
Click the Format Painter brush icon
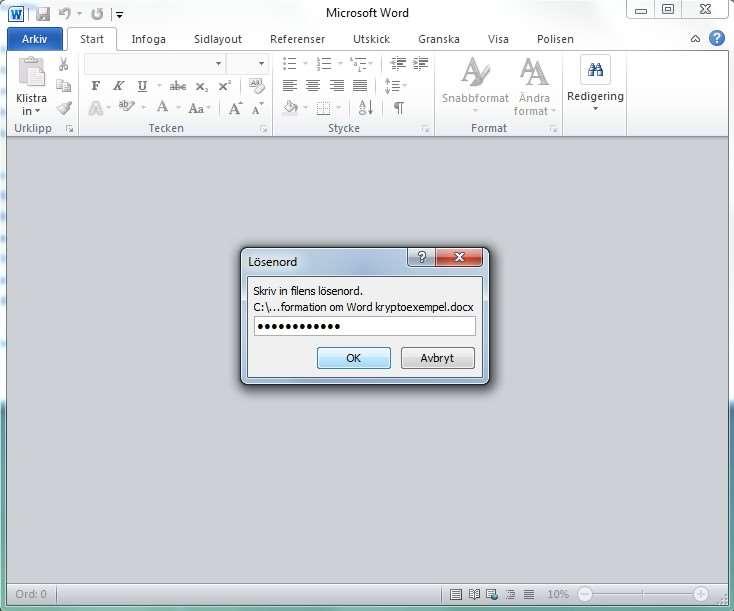point(64,108)
